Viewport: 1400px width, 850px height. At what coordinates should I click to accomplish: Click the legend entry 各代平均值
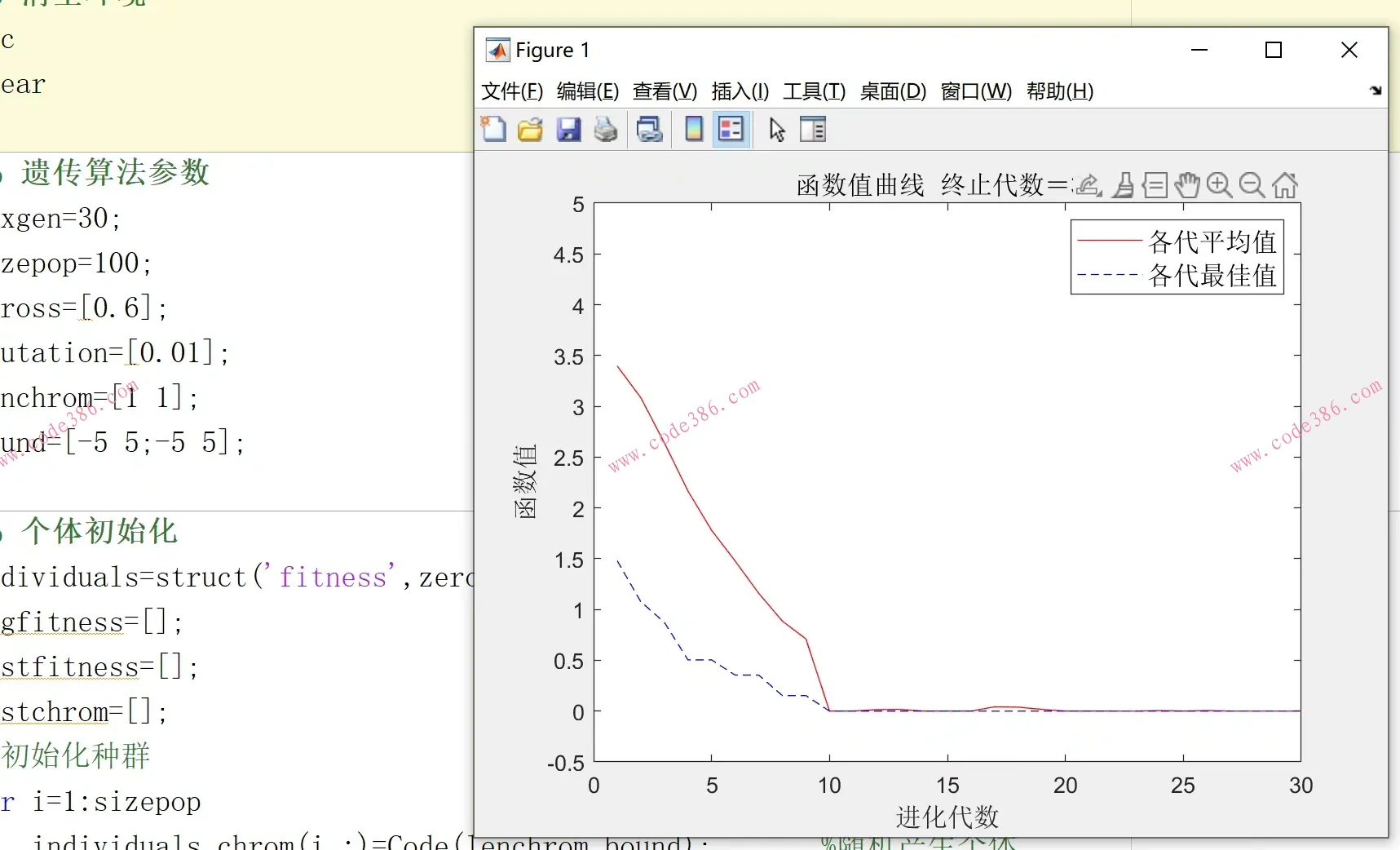pos(1212,241)
